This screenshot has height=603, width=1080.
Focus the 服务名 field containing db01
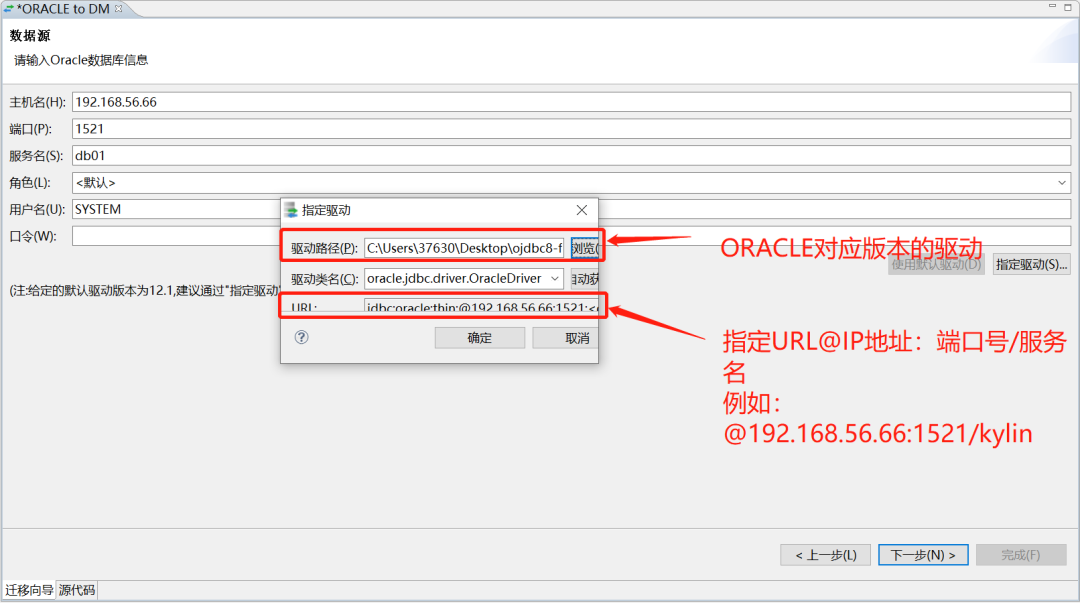point(571,156)
